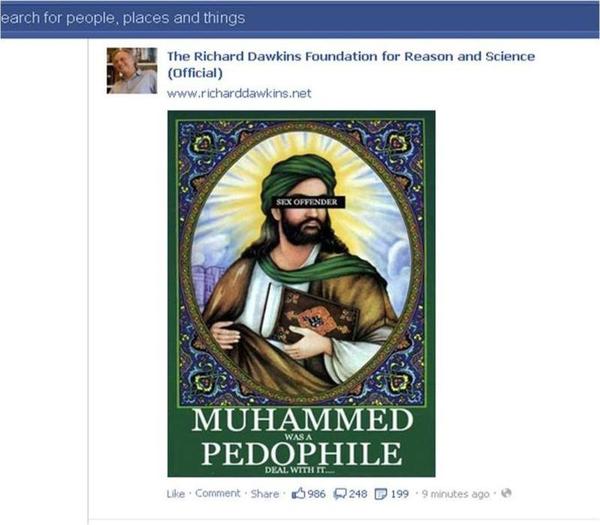Click the shares count icon

point(381,494)
